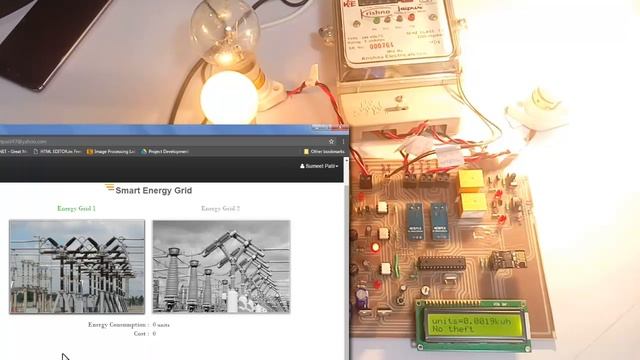Click the Energy Consumption 0 units text

129,325
